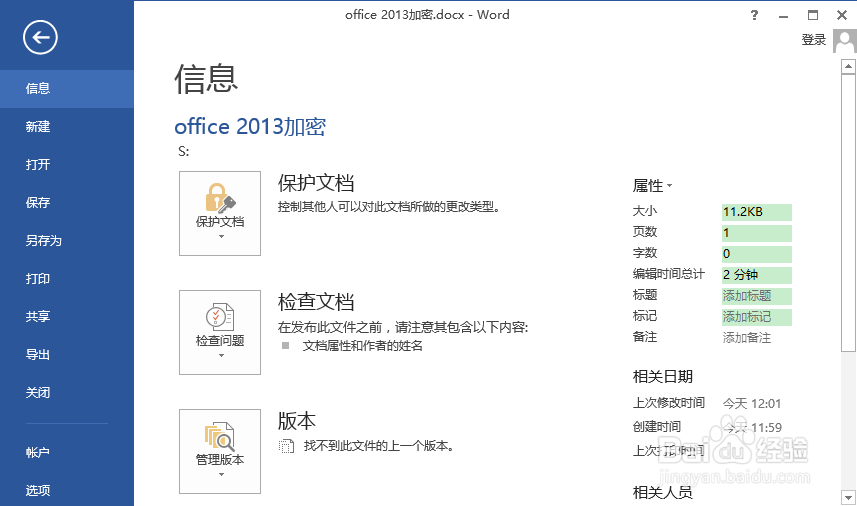This screenshot has height=506, width=857.
Task: Minimize the Word window
Action: click(x=783, y=15)
